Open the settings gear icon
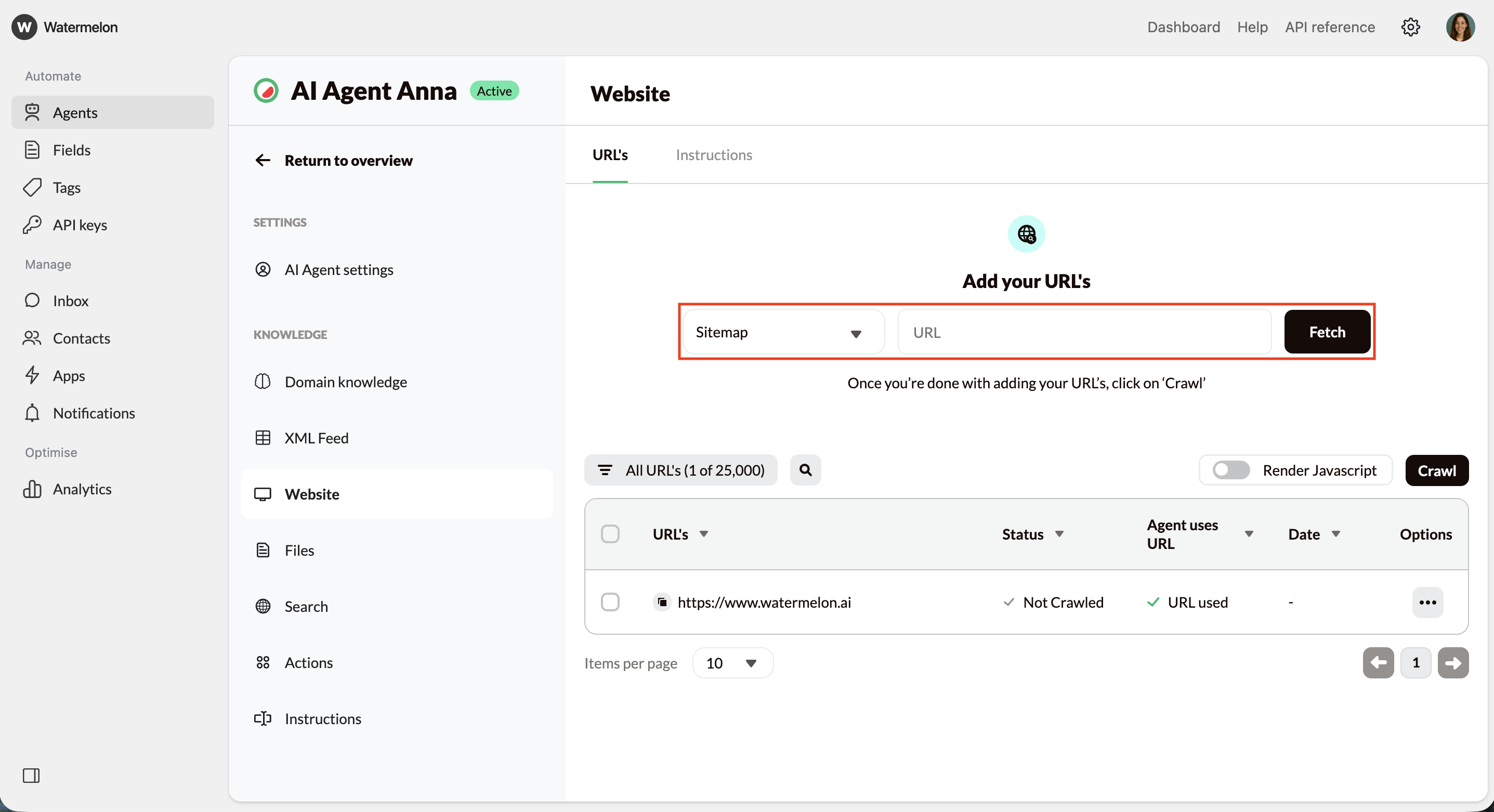This screenshot has width=1494, height=812. (x=1411, y=27)
